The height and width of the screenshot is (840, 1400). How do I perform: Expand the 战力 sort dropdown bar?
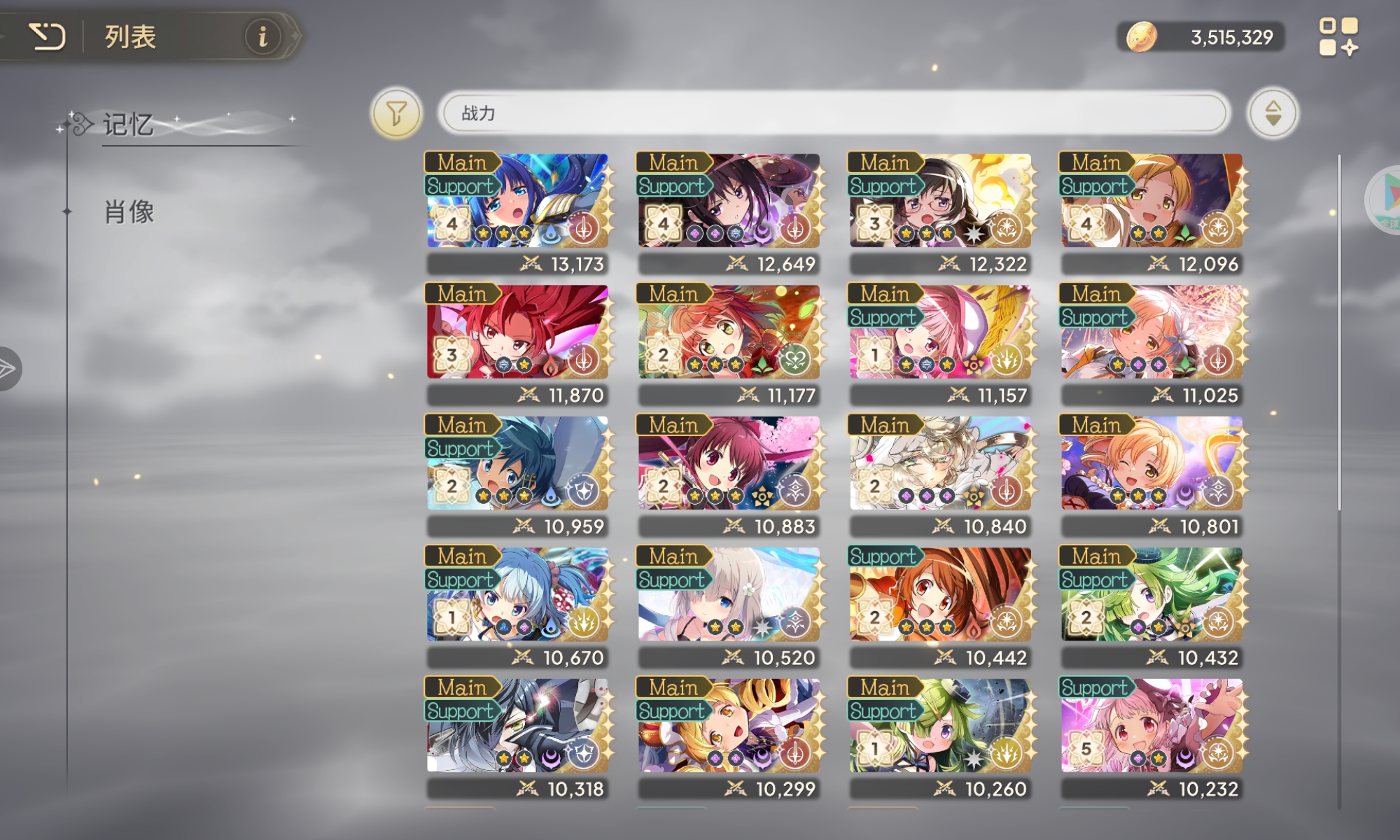click(x=833, y=113)
